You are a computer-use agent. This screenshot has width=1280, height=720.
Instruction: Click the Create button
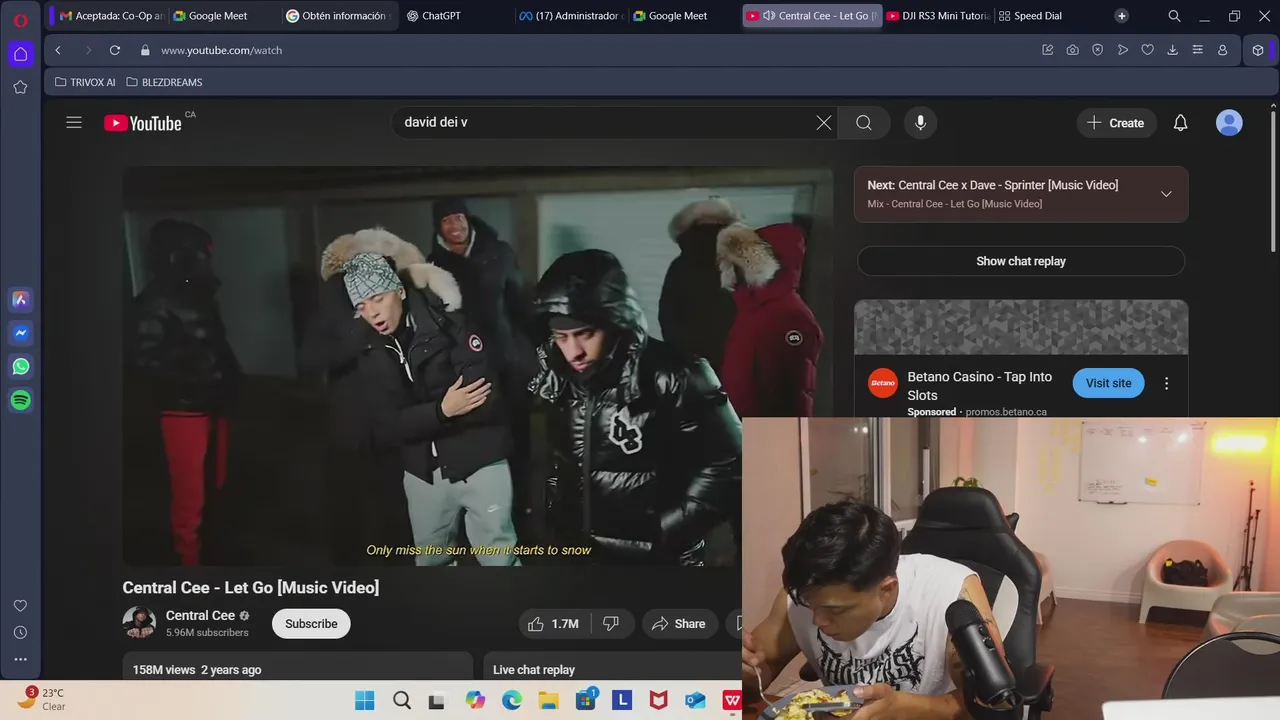[x=1116, y=123]
